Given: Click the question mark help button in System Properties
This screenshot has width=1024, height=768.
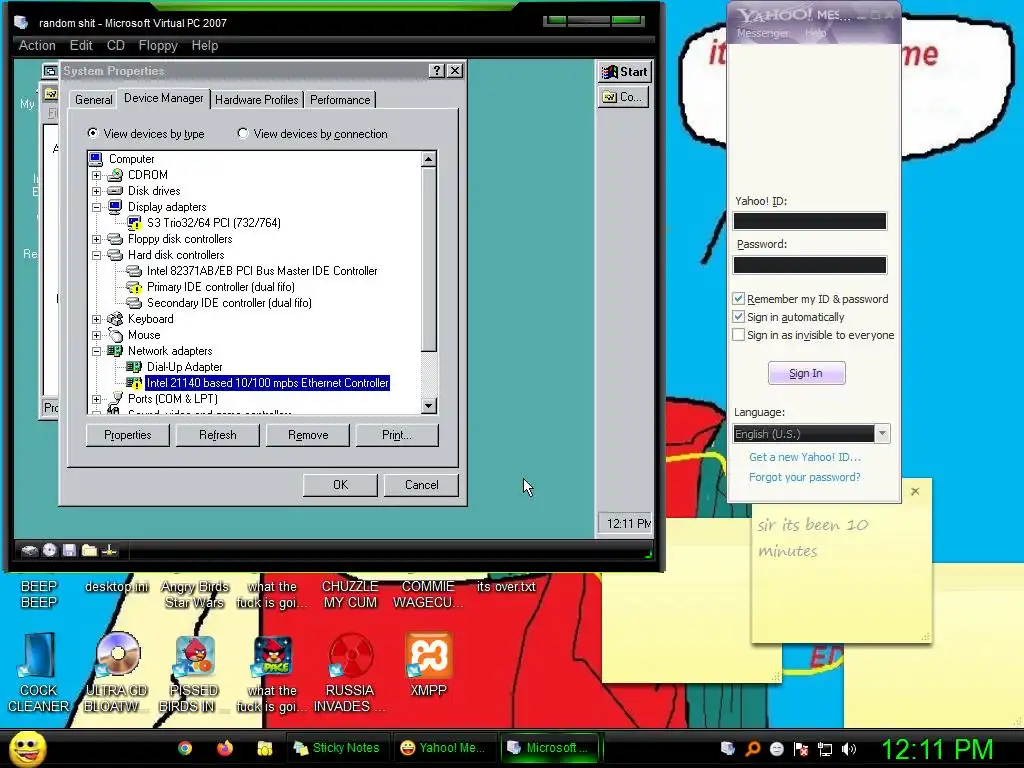Looking at the screenshot, I should 437,71.
